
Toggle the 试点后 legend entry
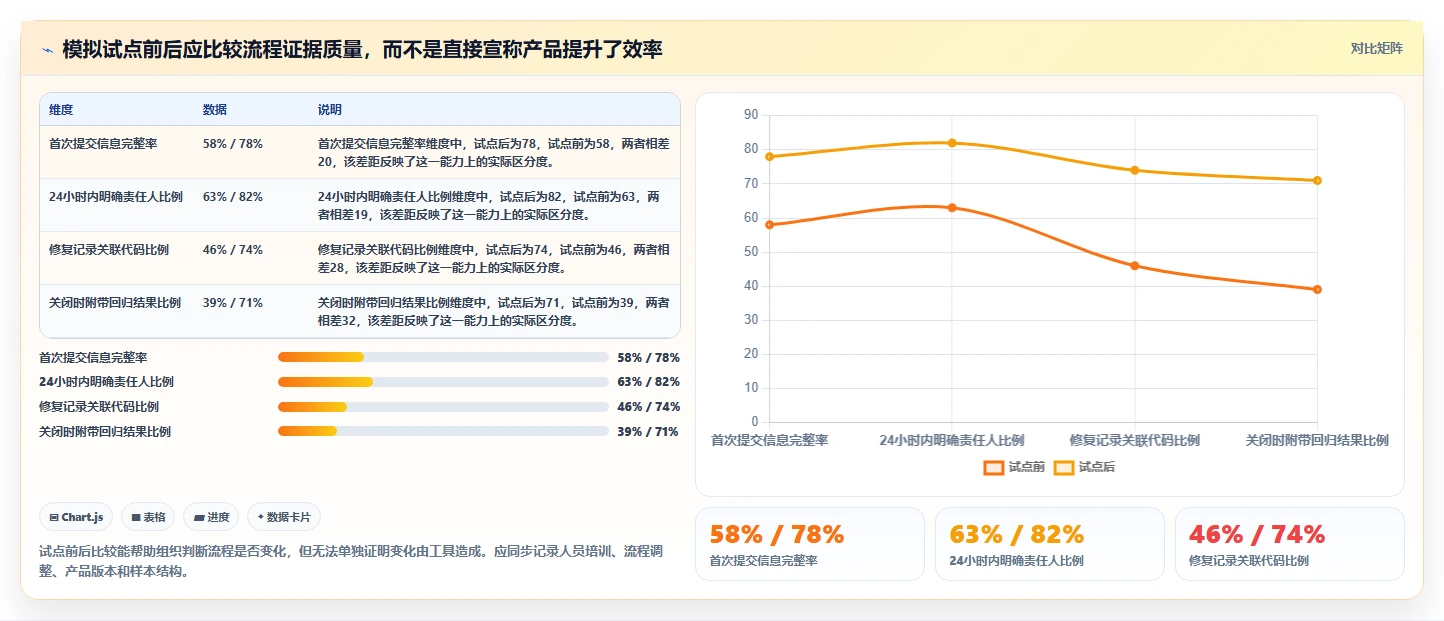pyautogui.click(x=1084, y=467)
